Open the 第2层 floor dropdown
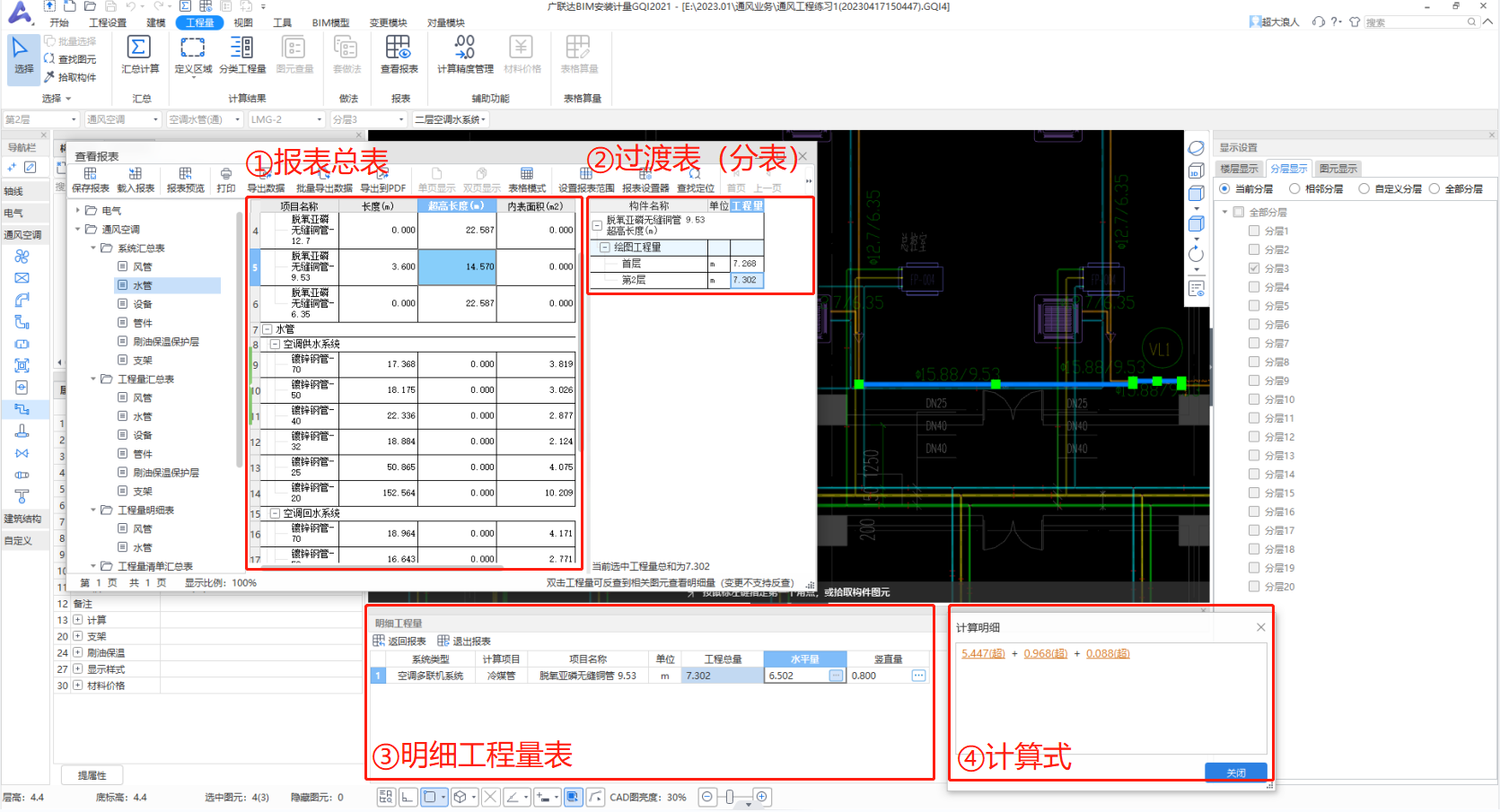The width and height of the screenshot is (1500, 812). [40, 119]
